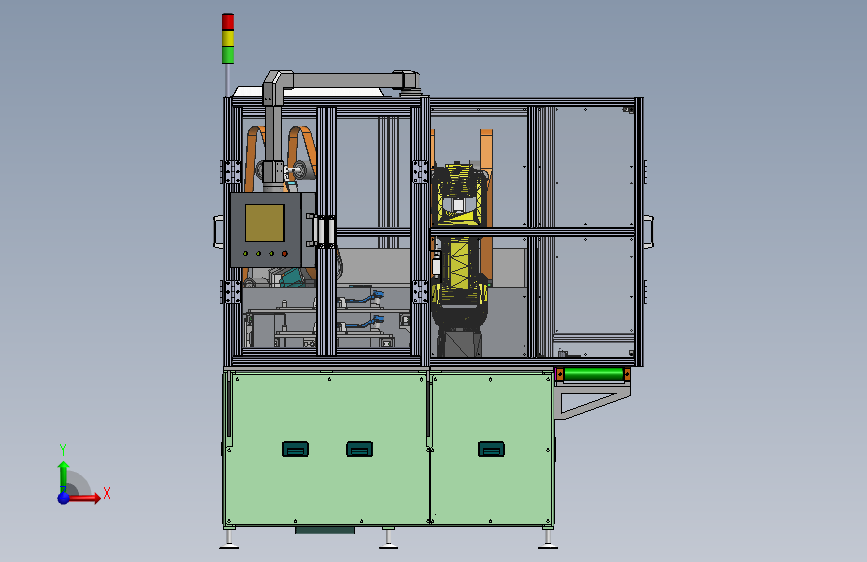Image resolution: width=867 pixels, height=562 pixels.
Task: Click the "Y" label on the triad
Action: click(x=63, y=450)
